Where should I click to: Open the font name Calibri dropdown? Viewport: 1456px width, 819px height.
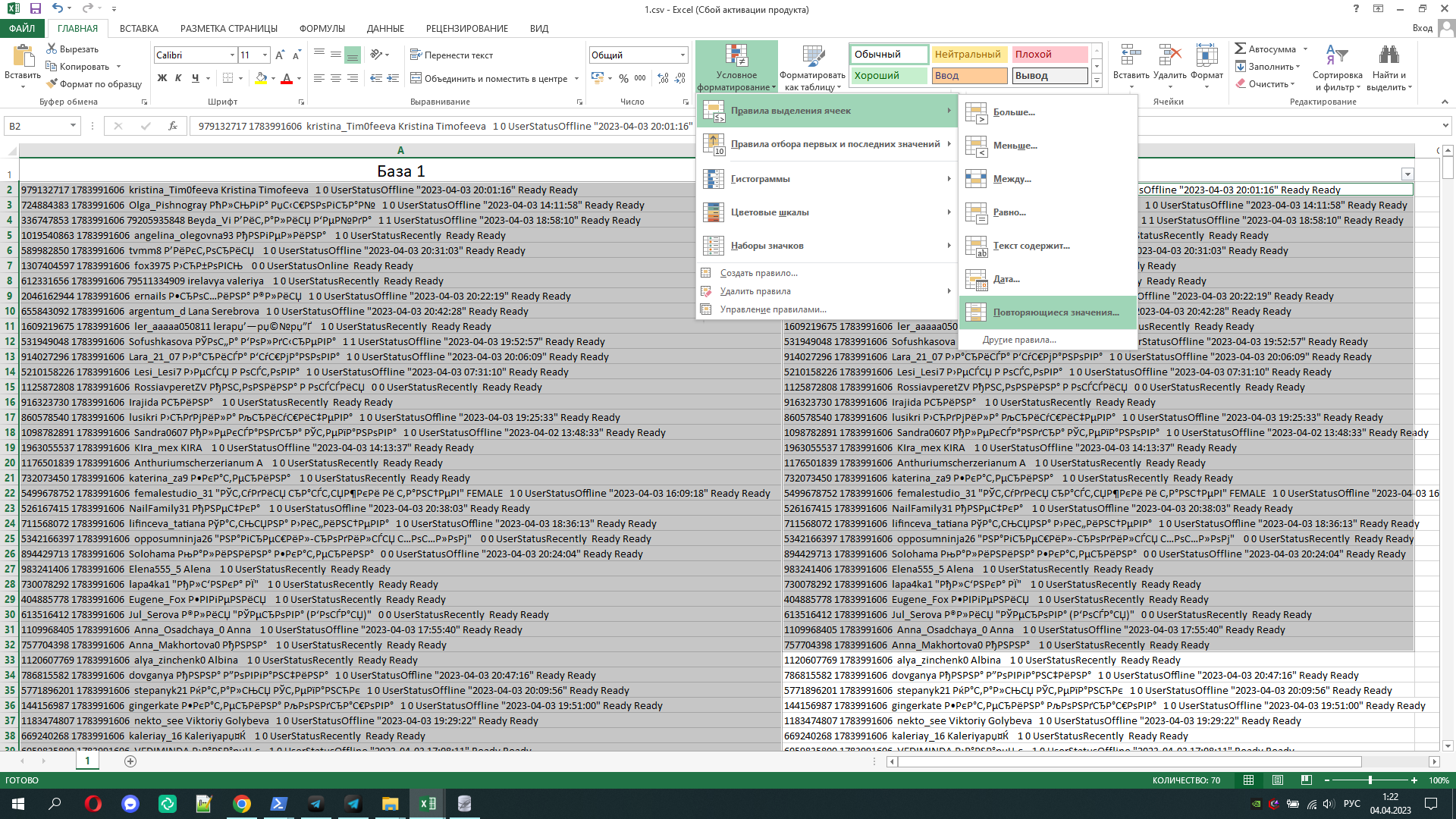(x=232, y=55)
